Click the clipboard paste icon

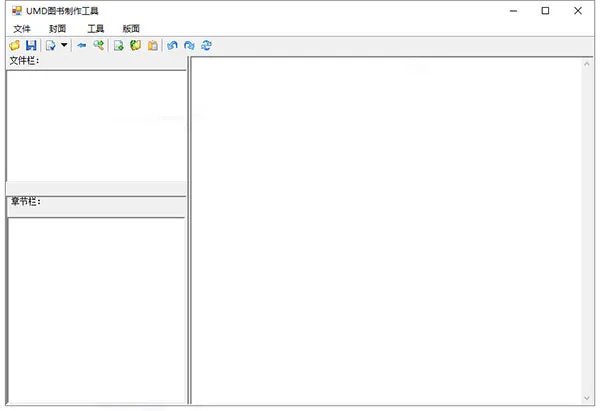152,46
